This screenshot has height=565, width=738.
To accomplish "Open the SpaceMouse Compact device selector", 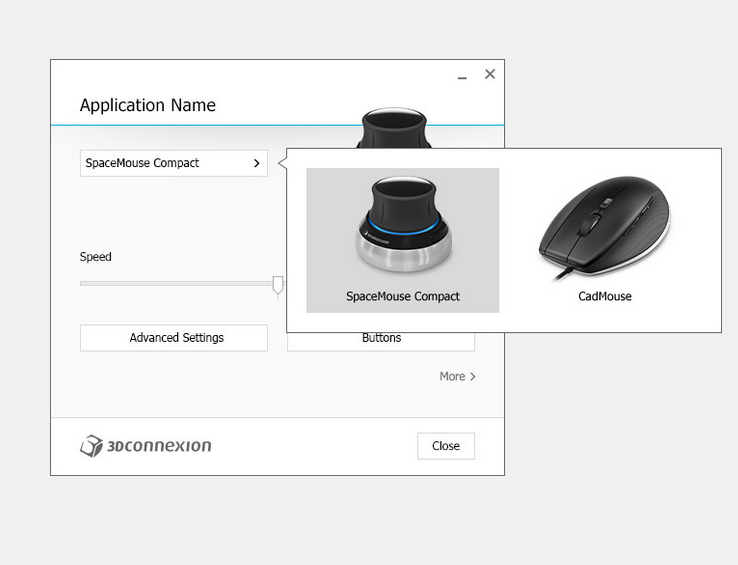I will tap(173, 163).
